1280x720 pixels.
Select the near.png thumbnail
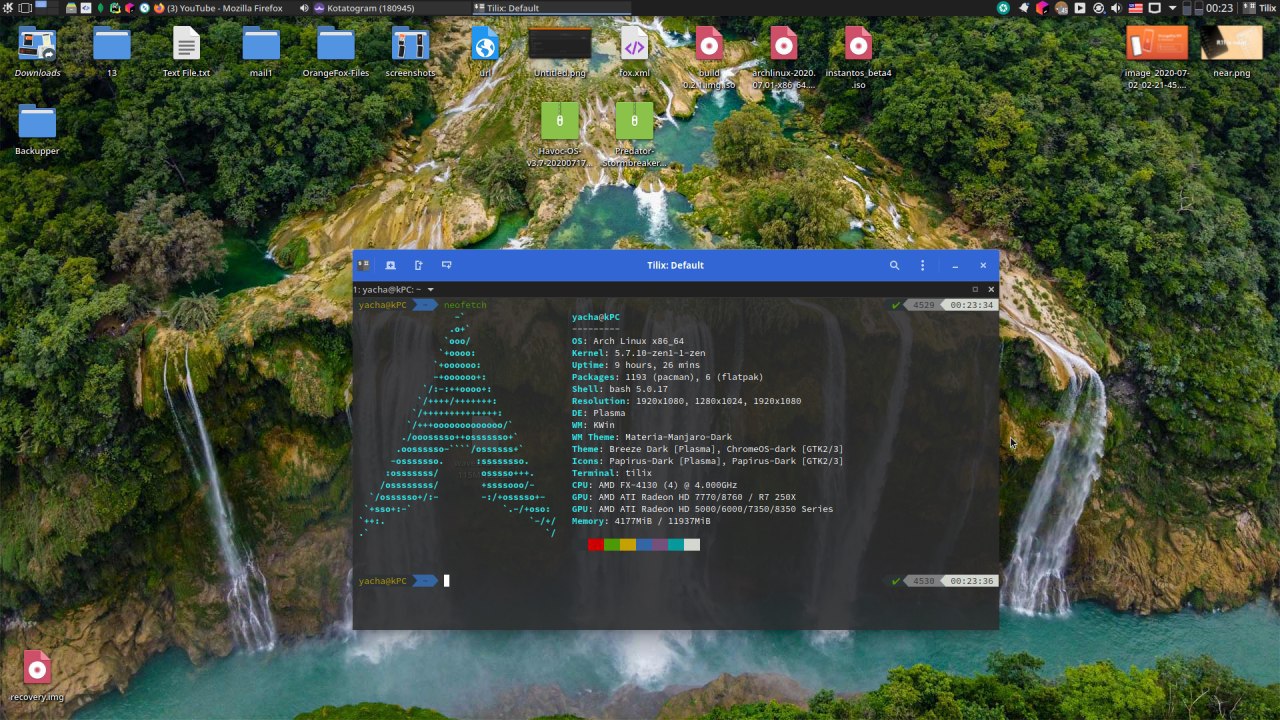coord(1231,52)
